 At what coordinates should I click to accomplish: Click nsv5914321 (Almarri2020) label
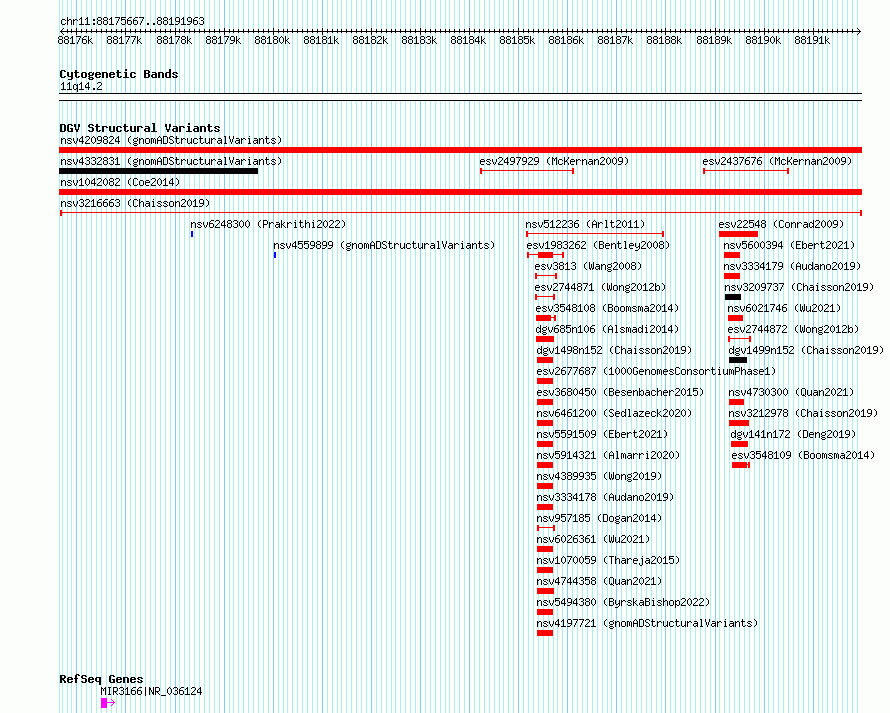point(608,455)
